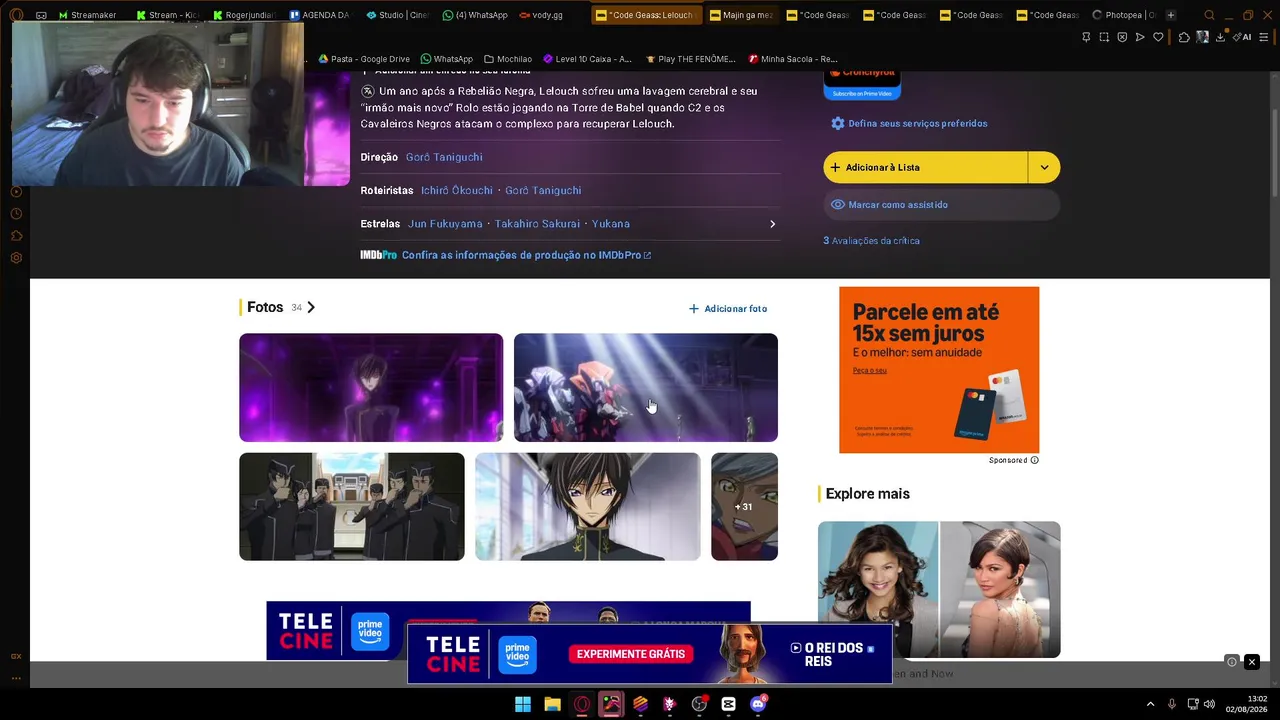Viewport: 1280px width, 720px height.
Task: Click Adicionar à Lista button
Action: click(925, 168)
